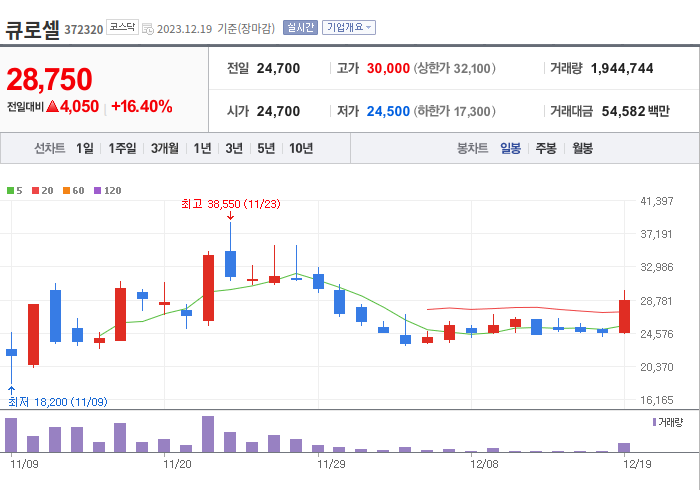Select the 1년 line chart tab
This screenshot has width=700, height=490.
coord(202,148)
